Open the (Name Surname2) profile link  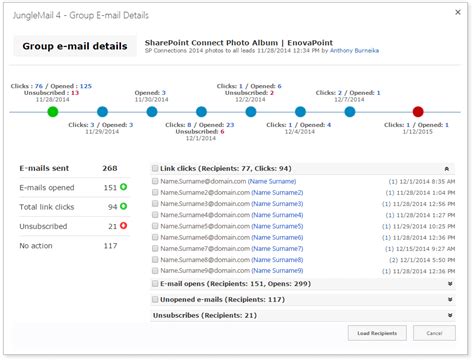click(277, 193)
